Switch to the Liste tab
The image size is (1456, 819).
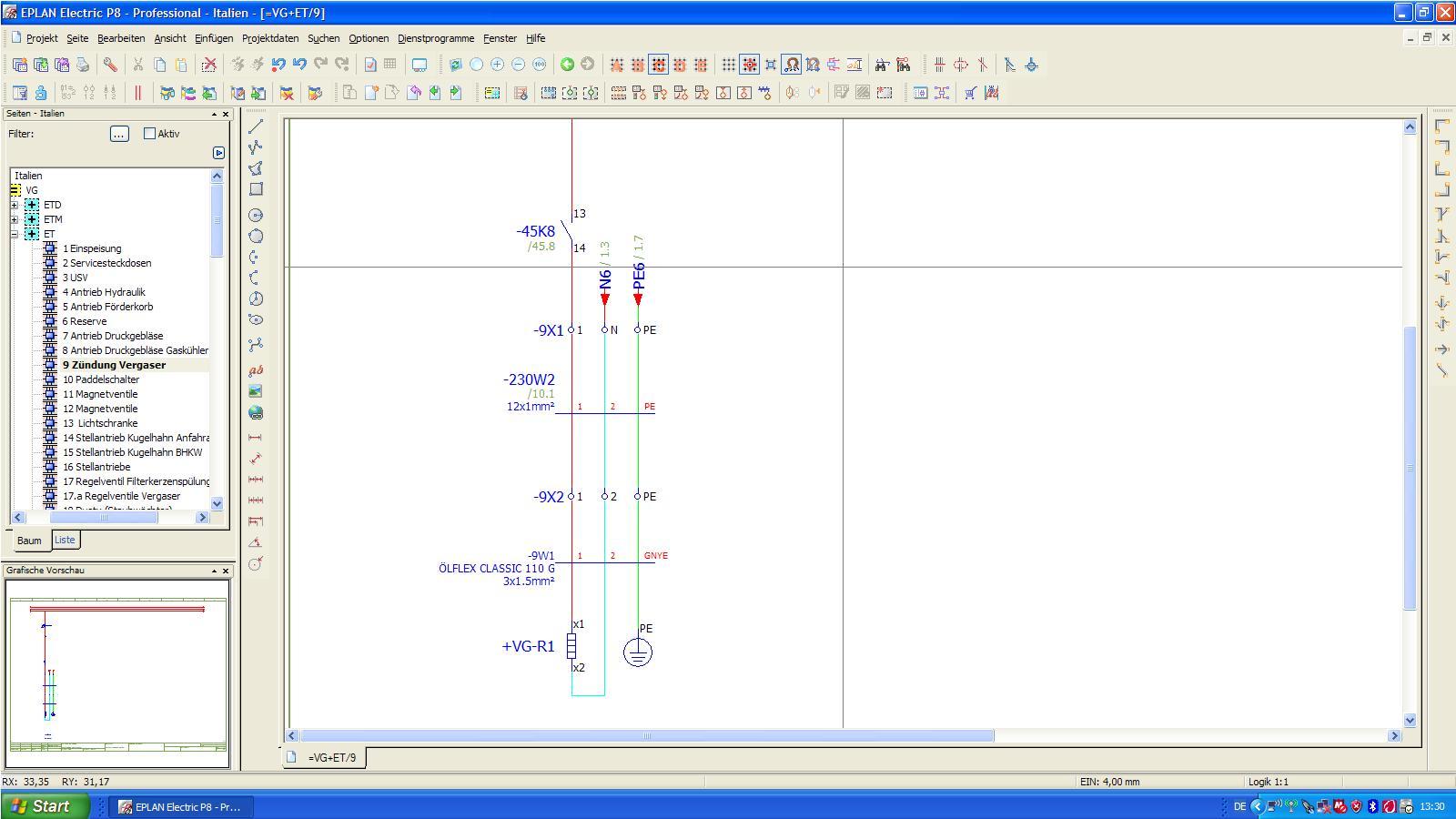click(65, 540)
